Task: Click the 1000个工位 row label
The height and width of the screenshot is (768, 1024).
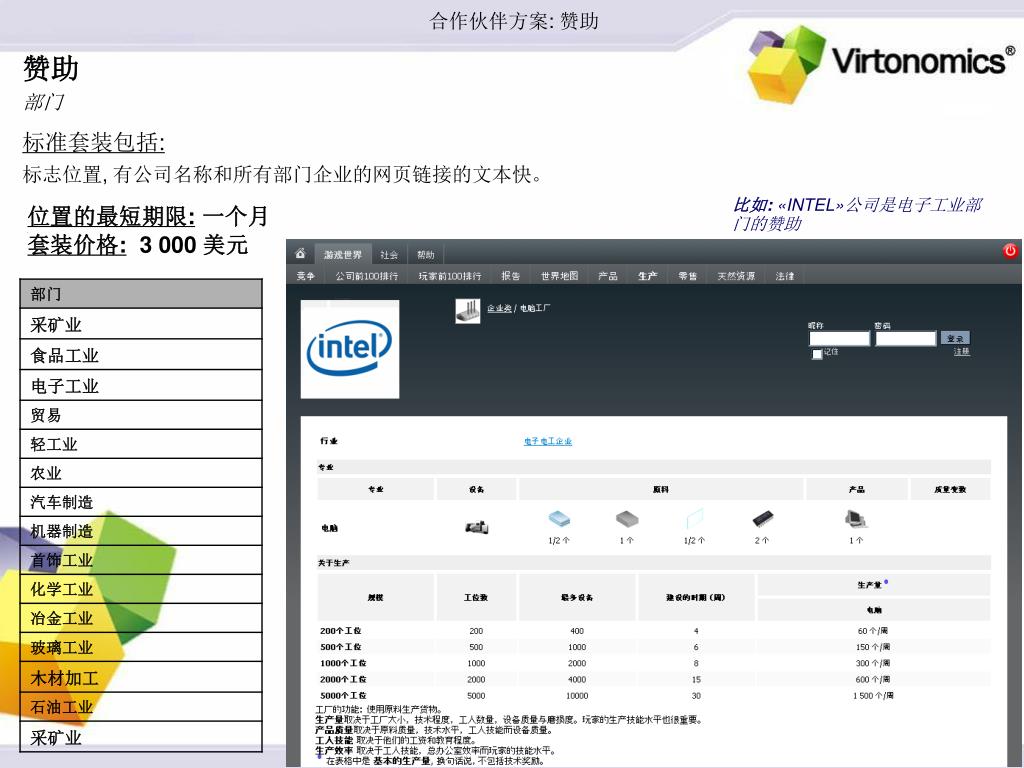Action: pos(343,663)
